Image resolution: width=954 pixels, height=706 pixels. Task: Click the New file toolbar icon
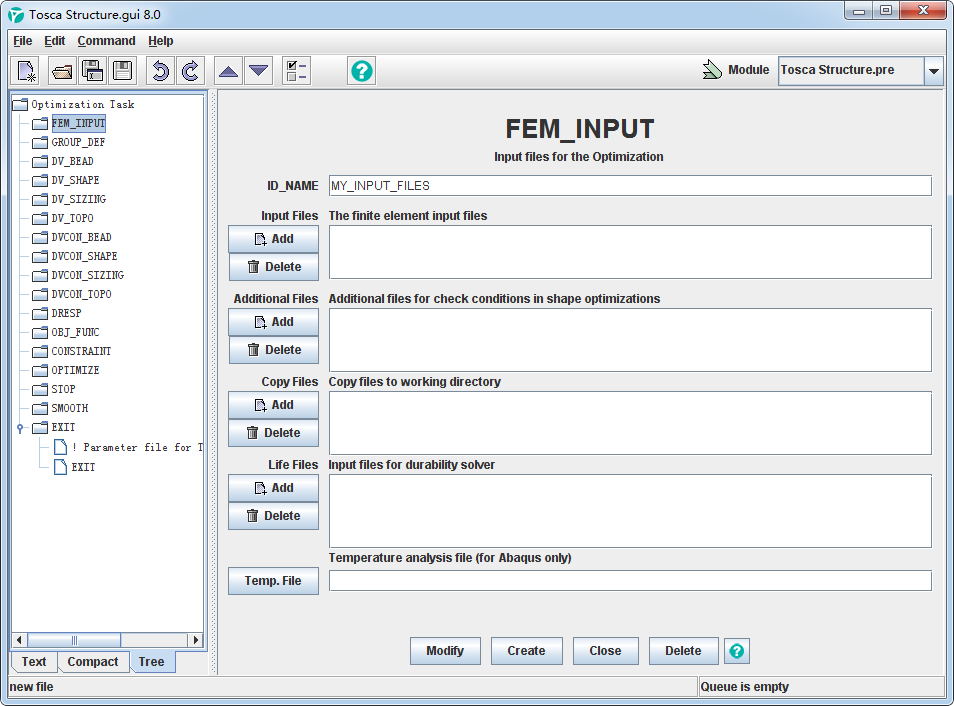click(26, 71)
